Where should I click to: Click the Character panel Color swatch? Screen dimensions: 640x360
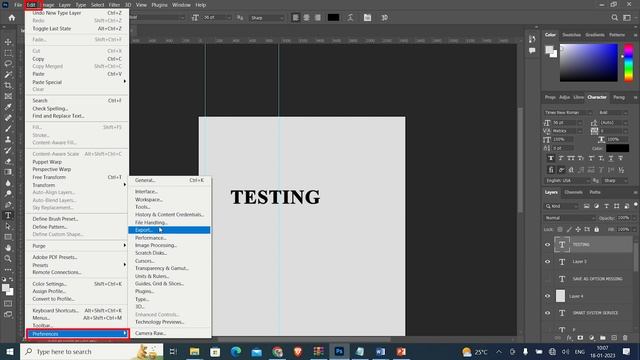(617, 148)
